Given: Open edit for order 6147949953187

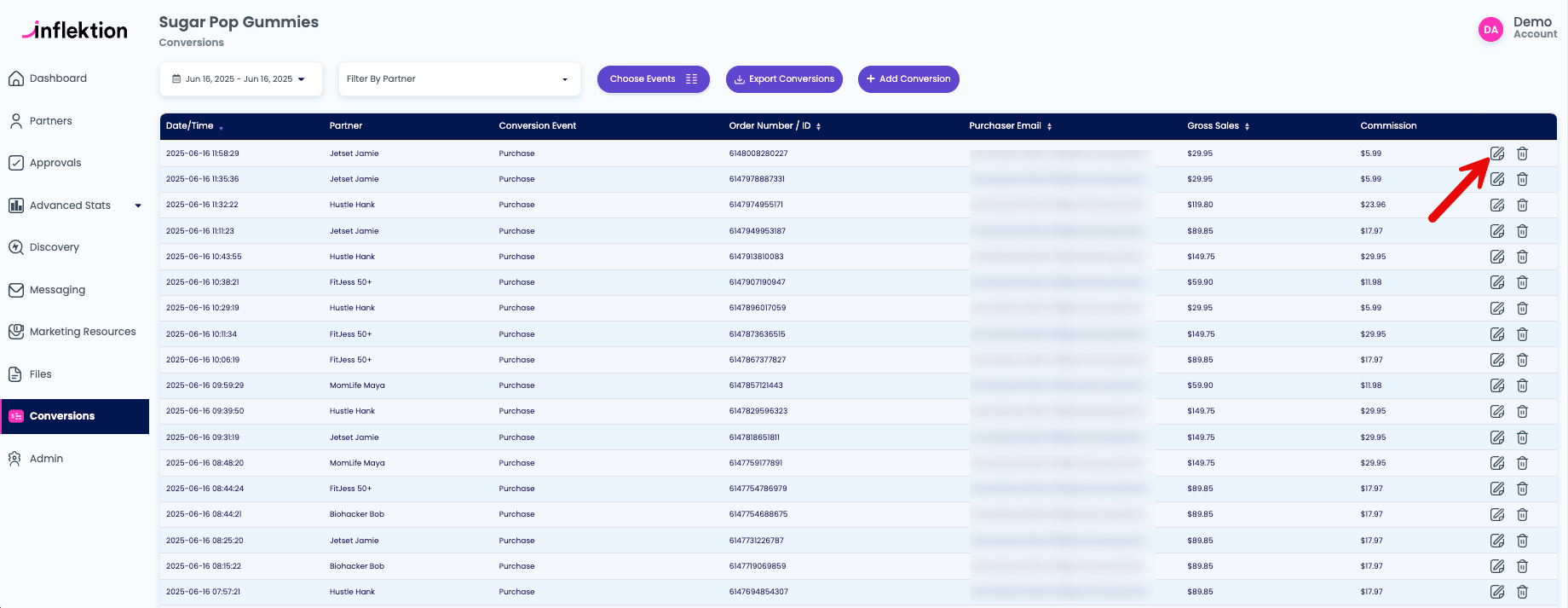Looking at the screenshot, I should click(x=1497, y=231).
